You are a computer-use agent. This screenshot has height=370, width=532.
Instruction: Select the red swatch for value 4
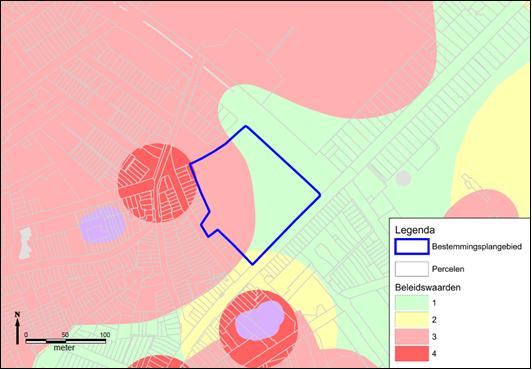412,353
